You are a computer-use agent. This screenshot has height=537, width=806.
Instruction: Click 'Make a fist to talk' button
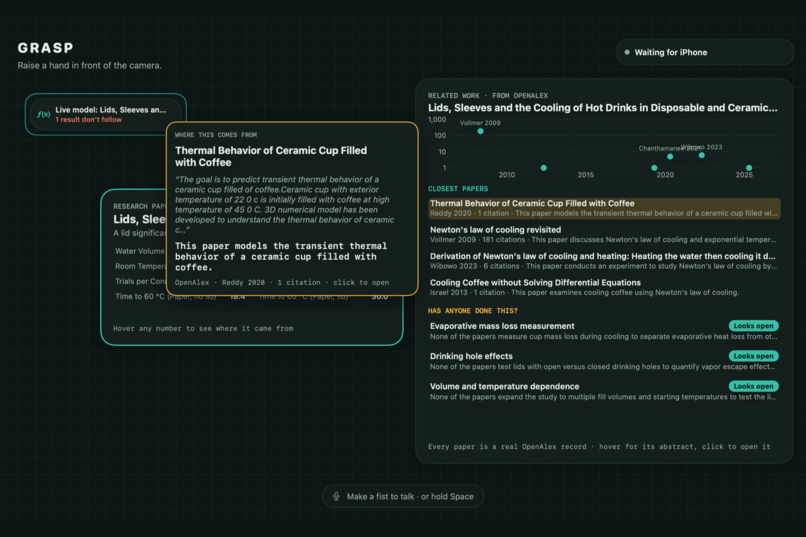403,496
